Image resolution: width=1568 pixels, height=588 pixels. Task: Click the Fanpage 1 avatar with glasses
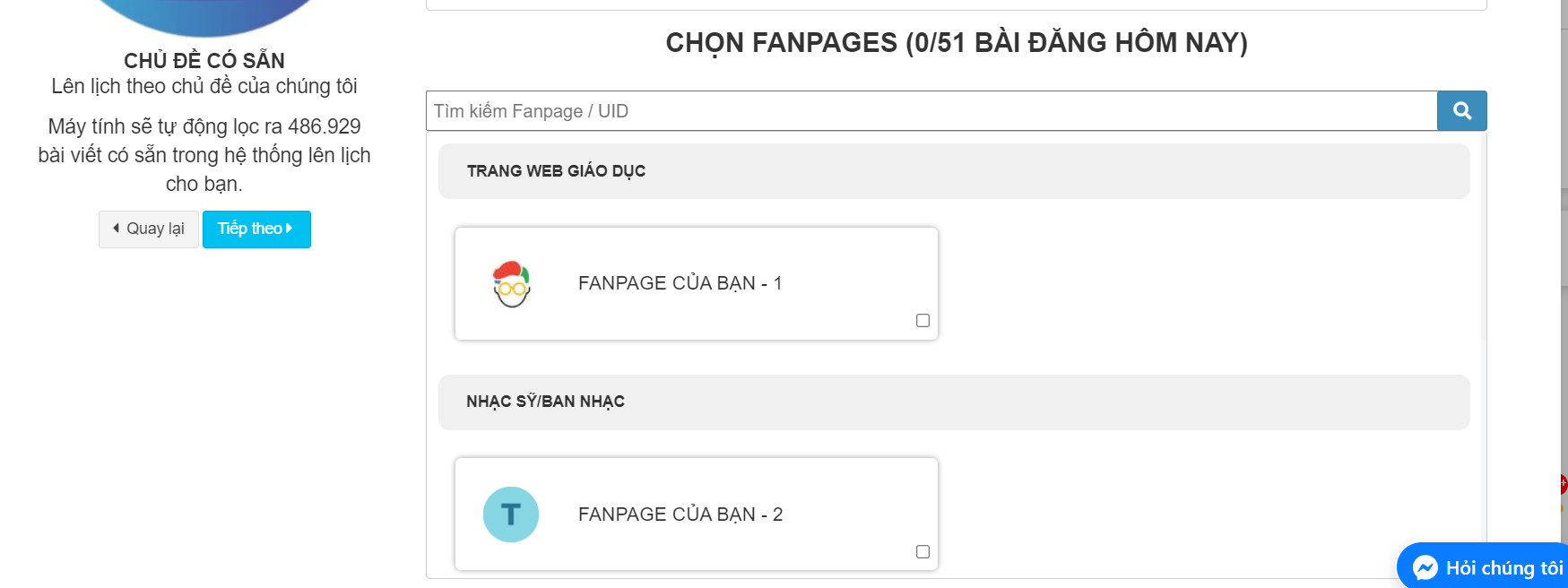pos(512,284)
